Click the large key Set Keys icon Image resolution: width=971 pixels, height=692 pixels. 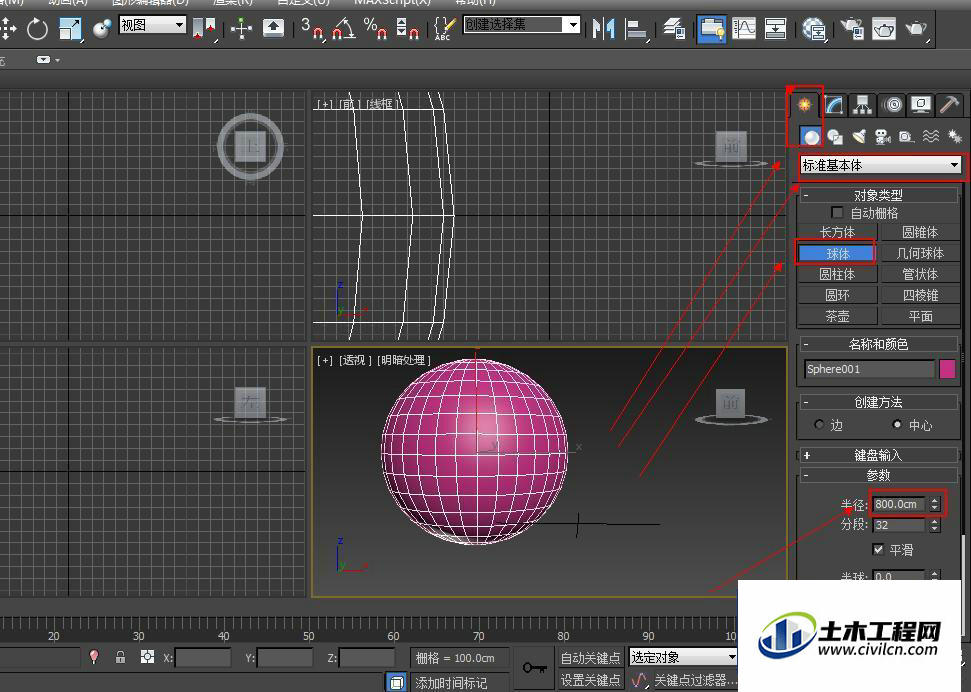(x=534, y=668)
